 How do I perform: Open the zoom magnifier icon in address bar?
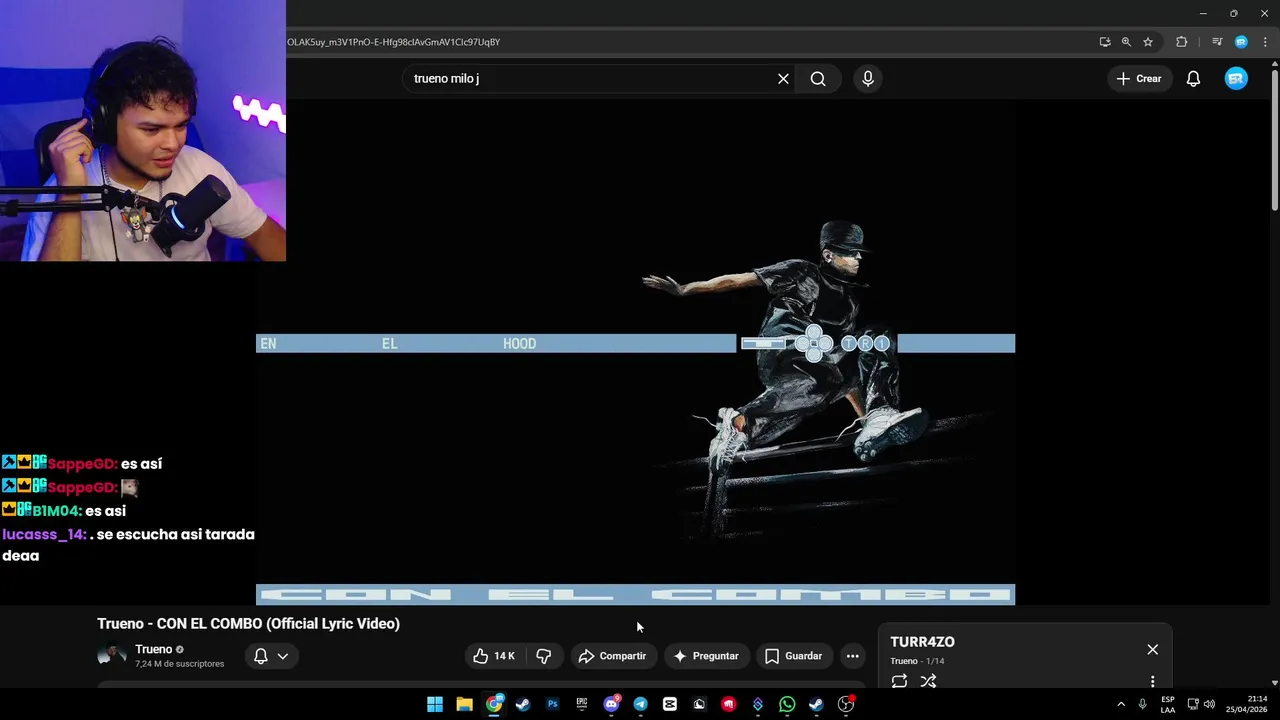1126,42
